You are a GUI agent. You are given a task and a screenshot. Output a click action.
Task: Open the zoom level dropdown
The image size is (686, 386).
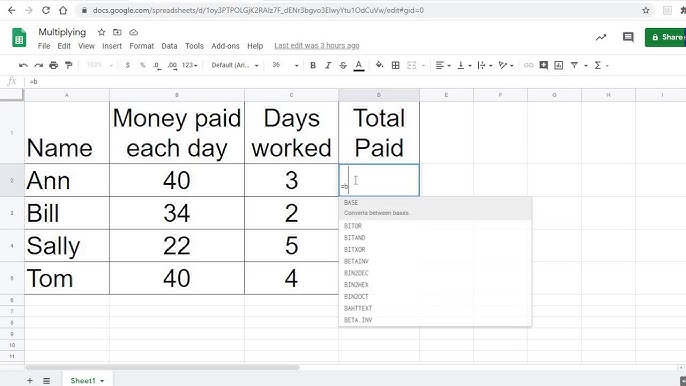click(x=100, y=65)
